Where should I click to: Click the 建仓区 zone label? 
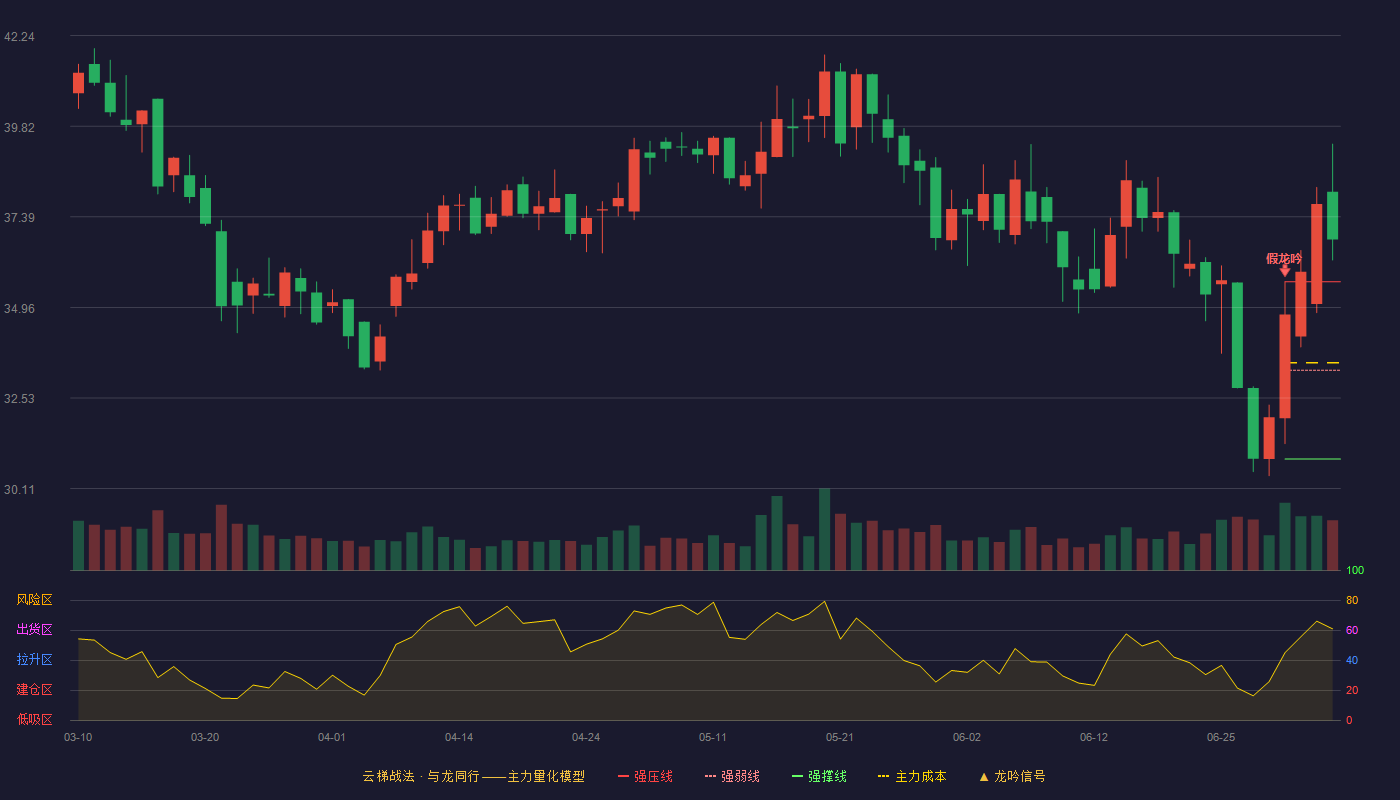pos(34,690)
